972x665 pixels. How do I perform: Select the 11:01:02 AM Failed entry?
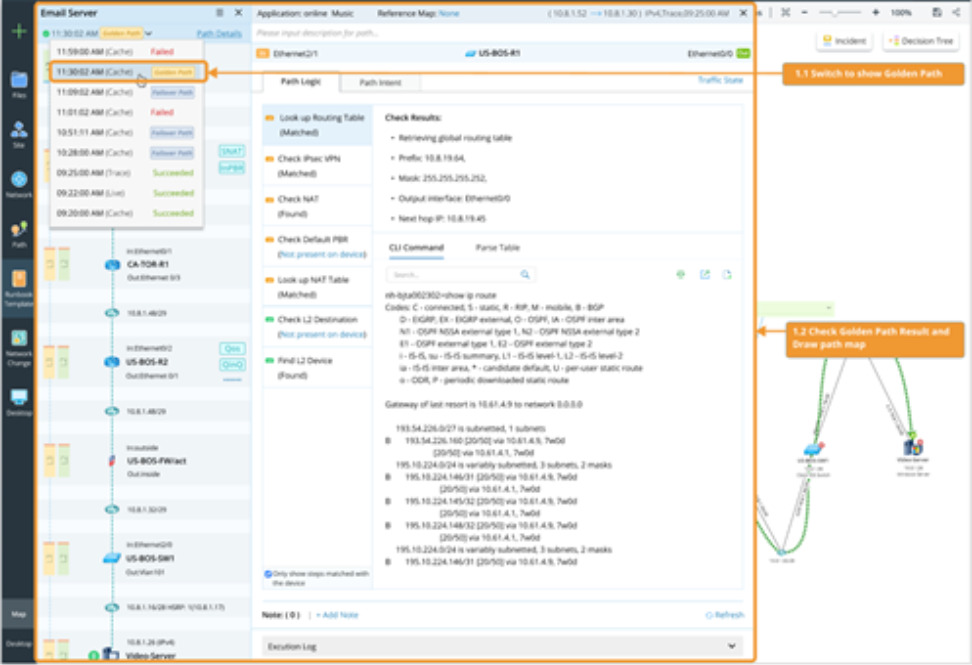[x=126, y=112]
